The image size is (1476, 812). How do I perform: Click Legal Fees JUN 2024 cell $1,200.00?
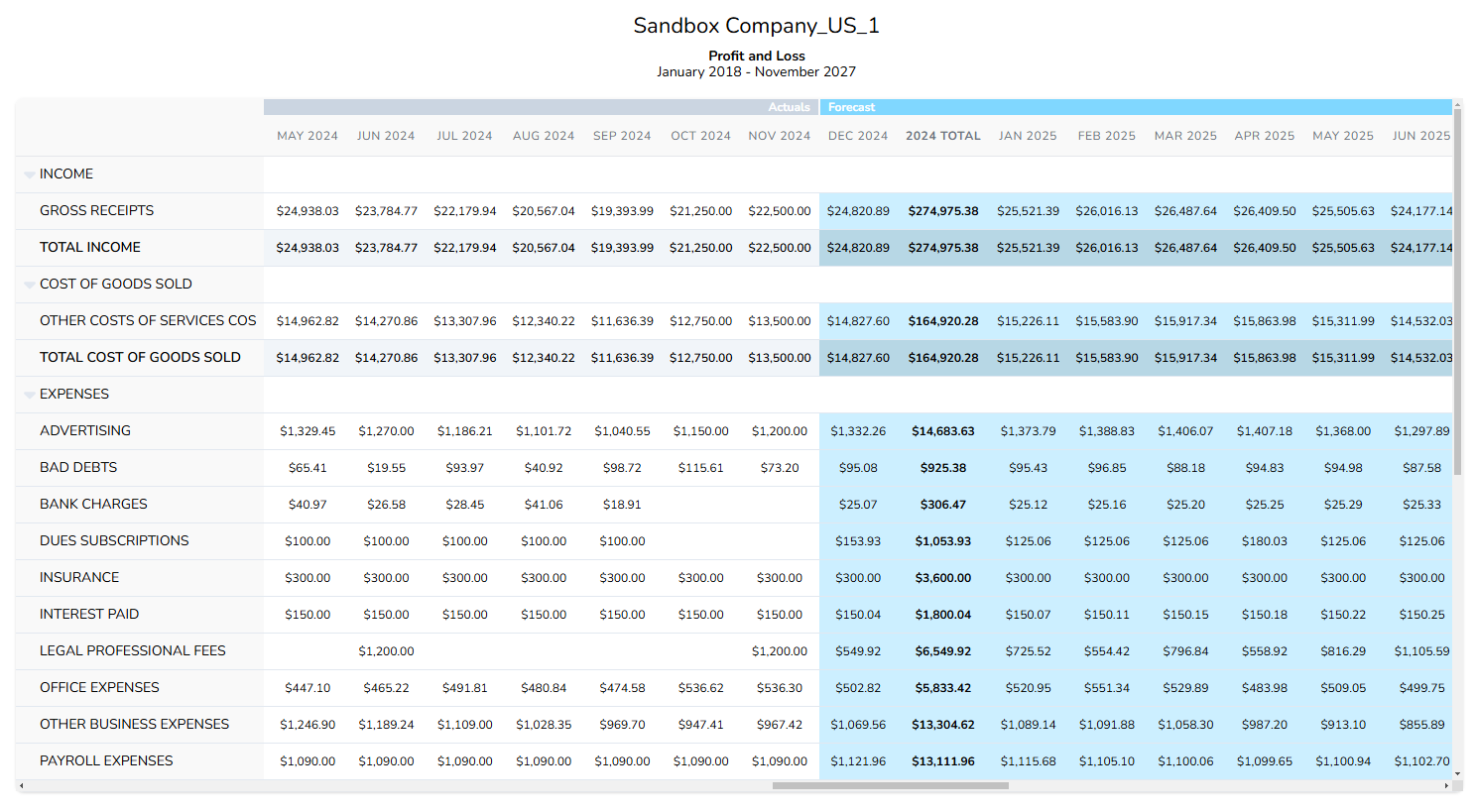click(386, 651)
